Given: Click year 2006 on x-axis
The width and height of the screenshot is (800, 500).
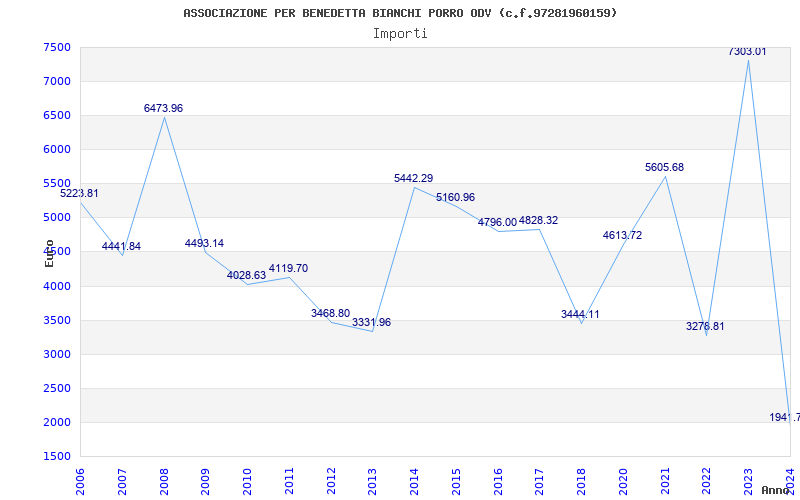Looking at the screenshot, I should click(x=80, y=481).
